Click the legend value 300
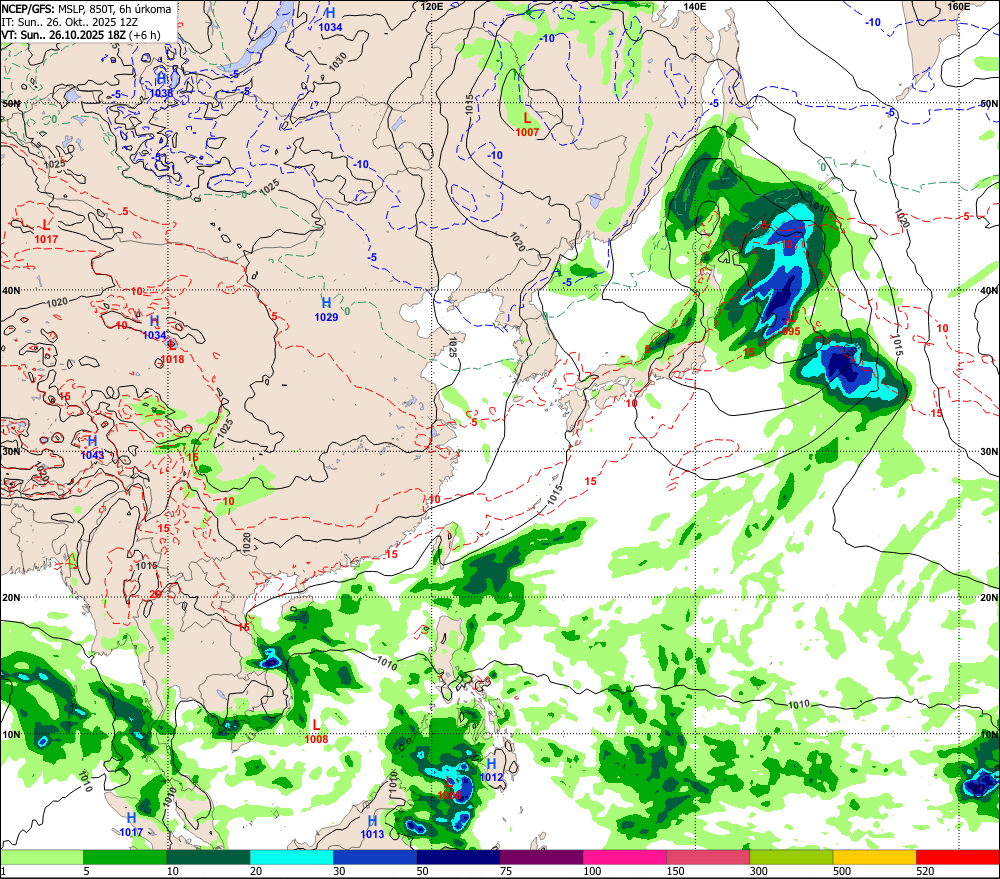The image size is (1000, 879). click(759, 871)
